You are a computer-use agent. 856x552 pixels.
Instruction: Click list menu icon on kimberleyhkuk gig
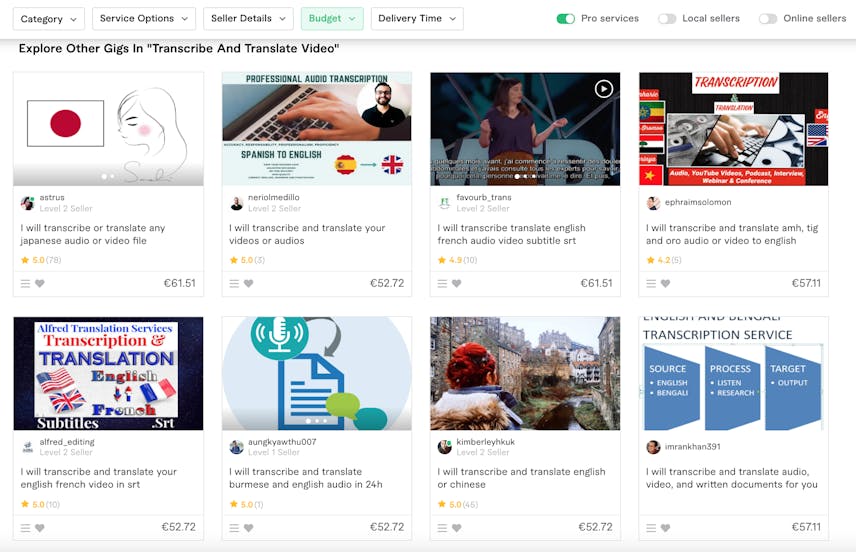pos(443,527)
